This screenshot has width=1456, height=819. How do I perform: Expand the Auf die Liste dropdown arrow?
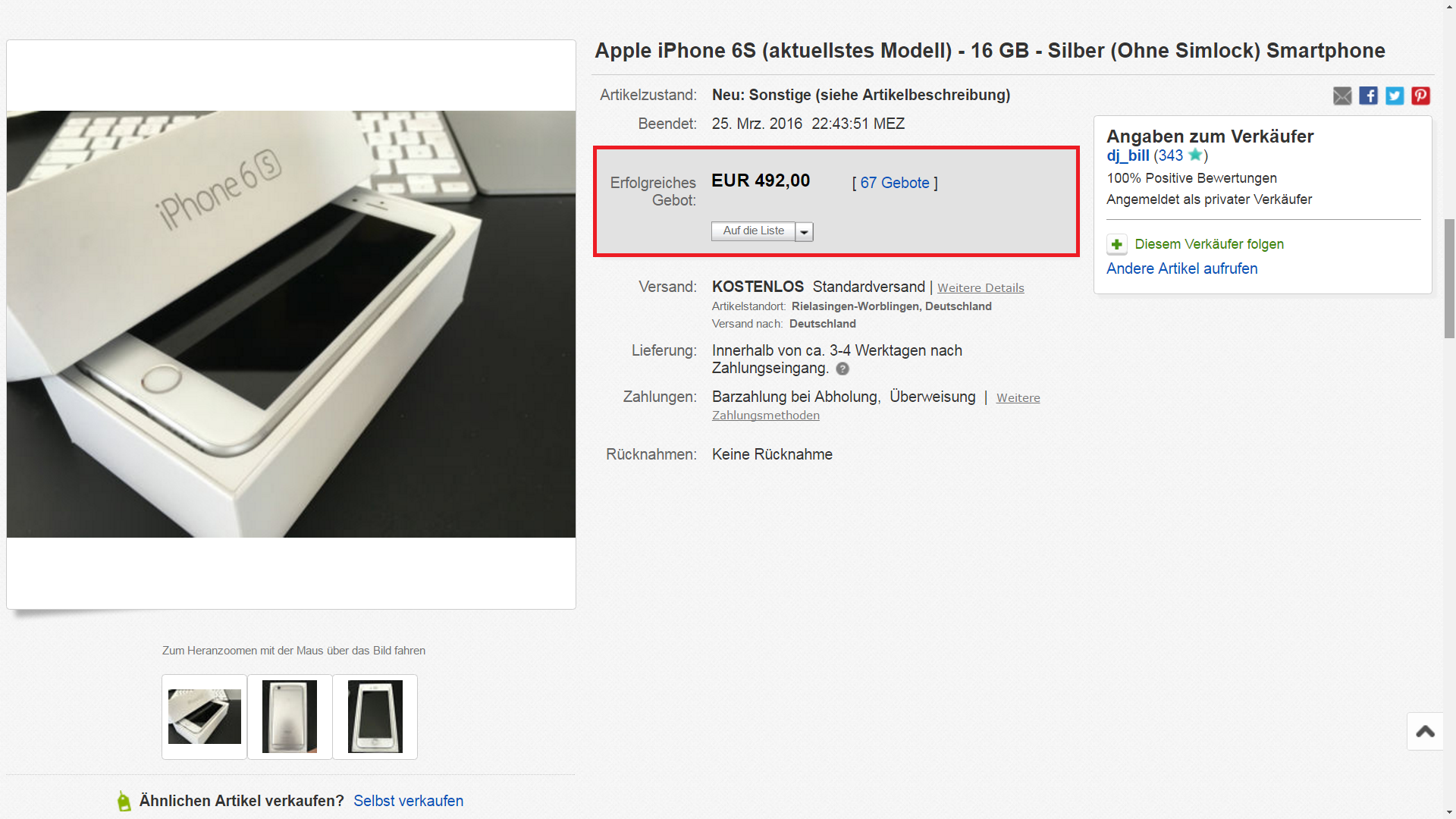pyautogui.click(x=805, y=232)
